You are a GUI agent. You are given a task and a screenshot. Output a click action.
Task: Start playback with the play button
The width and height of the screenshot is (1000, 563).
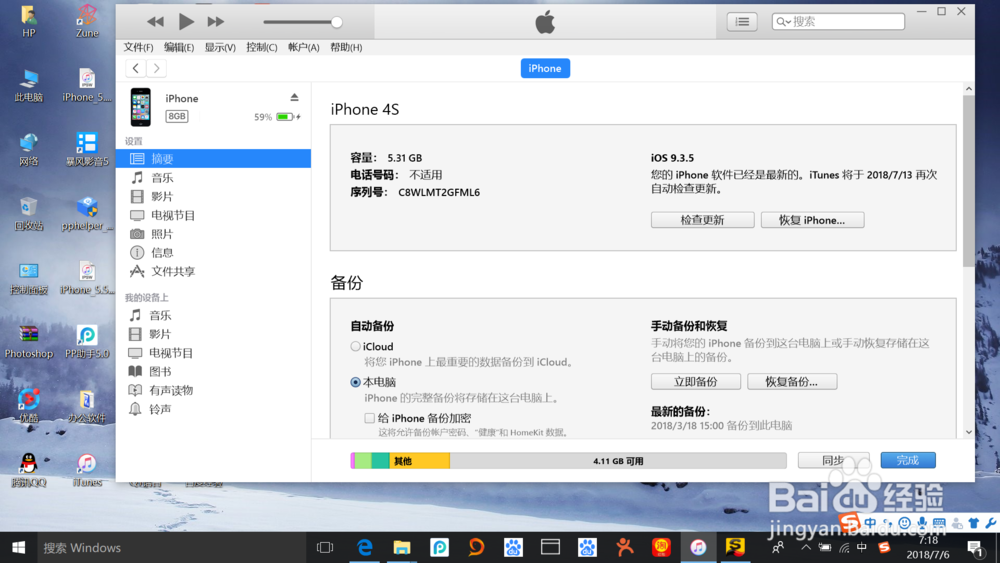186,22
